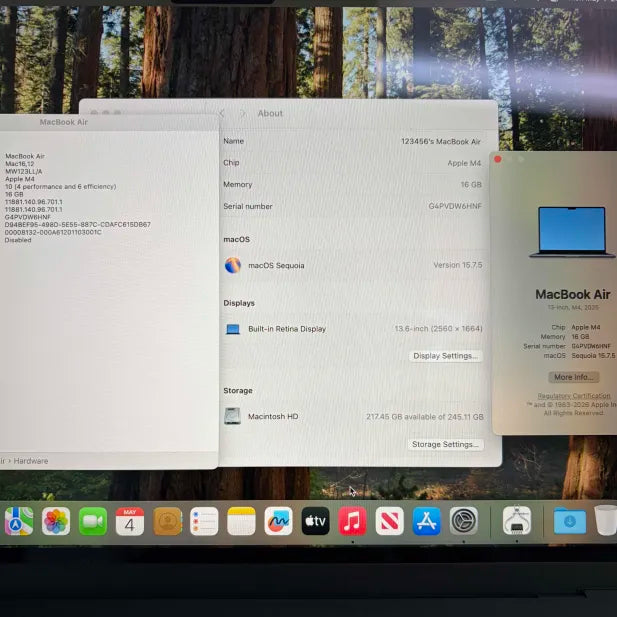Screen dimensions: 617x617
Task: Select the 'Disabled' line in System Information
Action: 18,240
